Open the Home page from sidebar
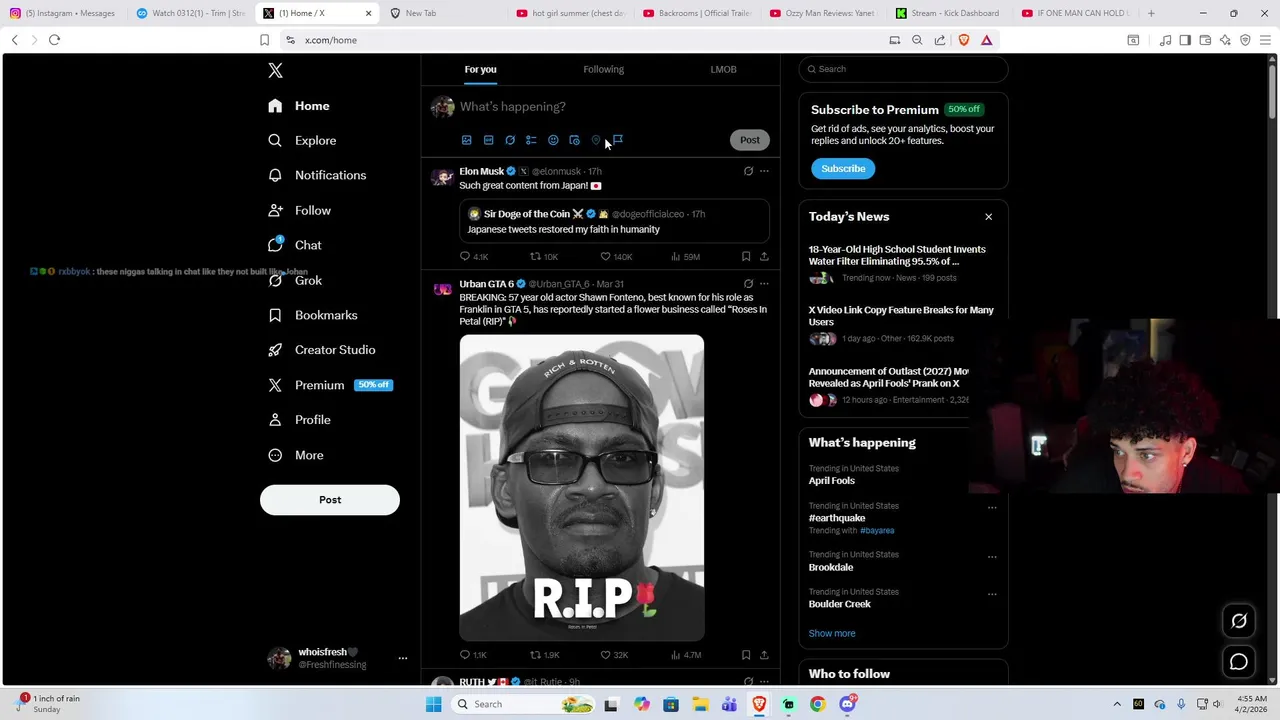The height and width of the screenshot is (720, 1280). pyautogui.click(x=299, y=106)
